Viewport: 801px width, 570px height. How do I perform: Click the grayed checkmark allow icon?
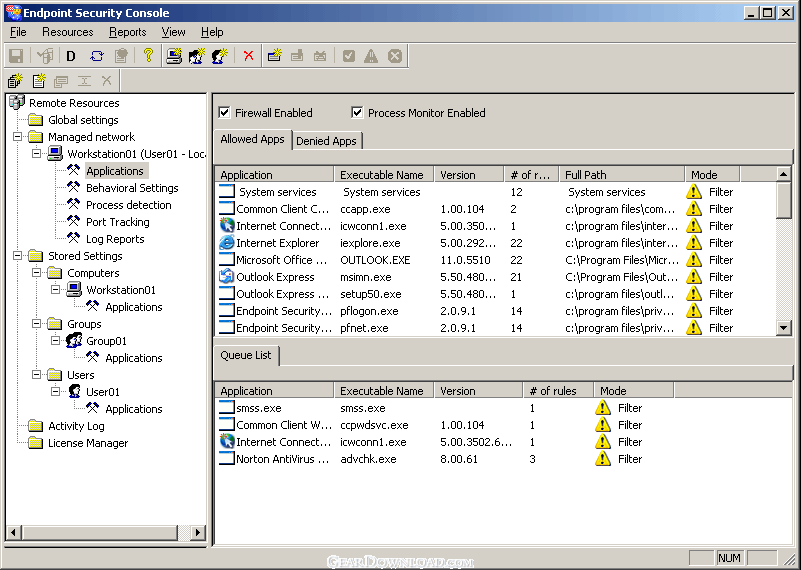coord(349,56)
